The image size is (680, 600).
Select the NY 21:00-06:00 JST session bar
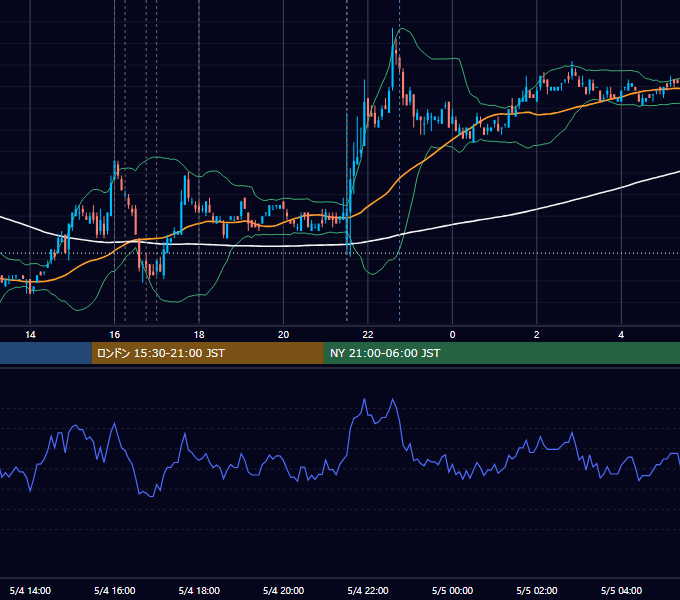(502, 353)
